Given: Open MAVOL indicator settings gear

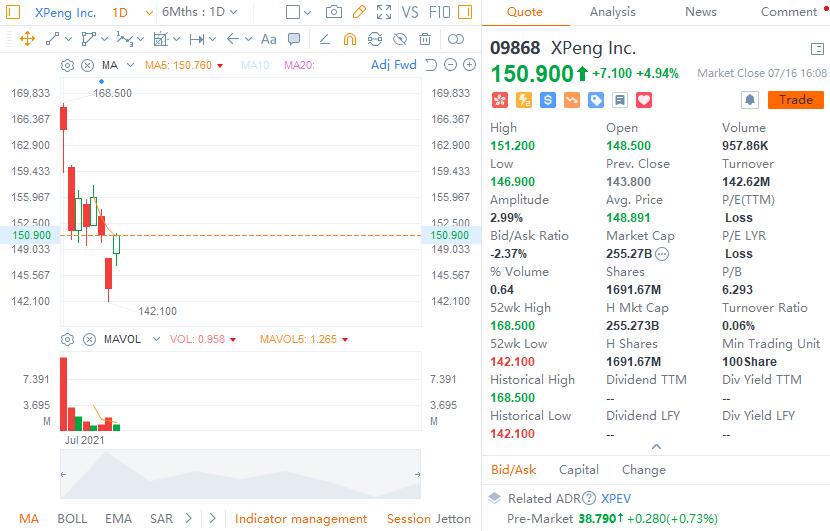Looking at the screenshot, I should click(67, 339).
